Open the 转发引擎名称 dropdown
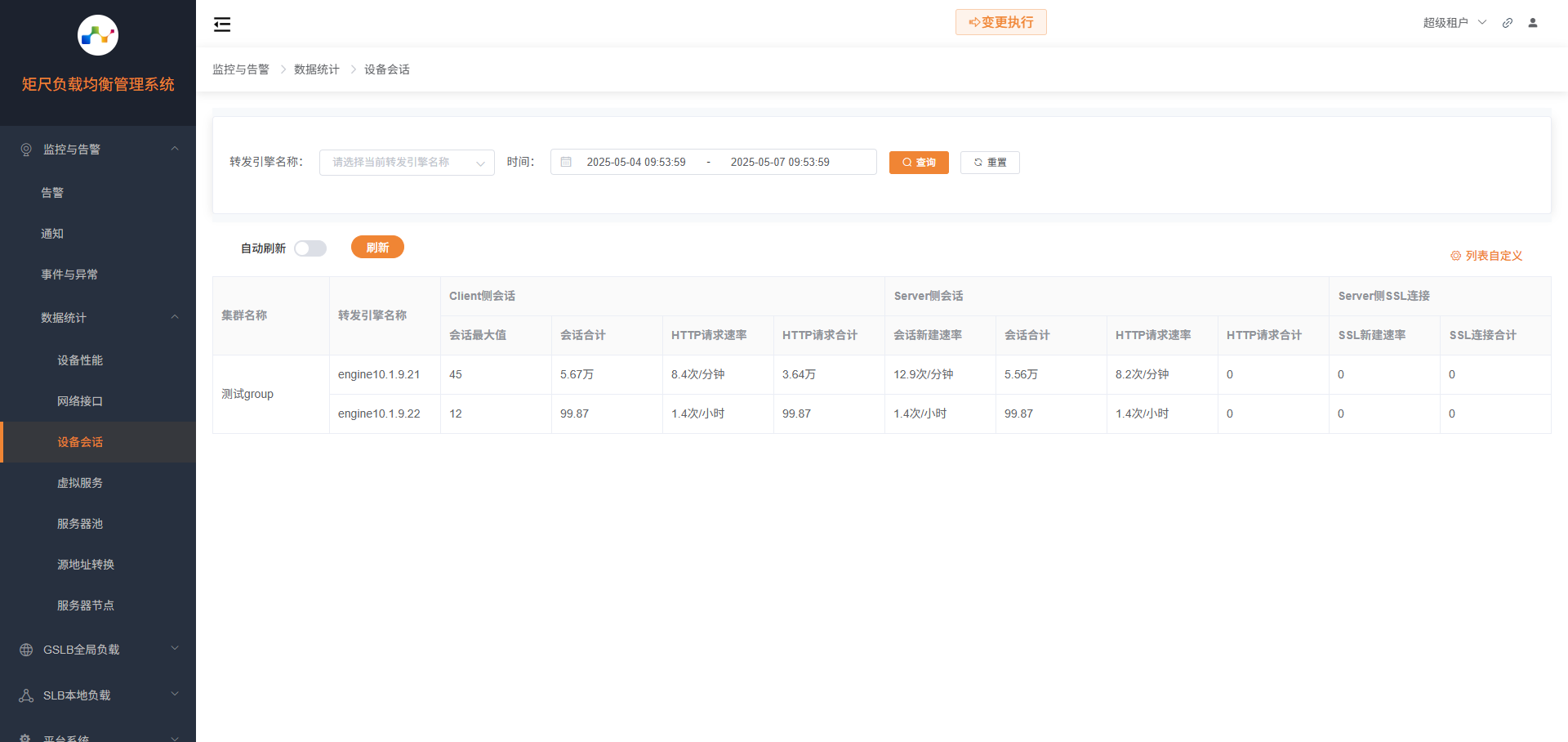 pyautogui.click(x=407, y=163)
